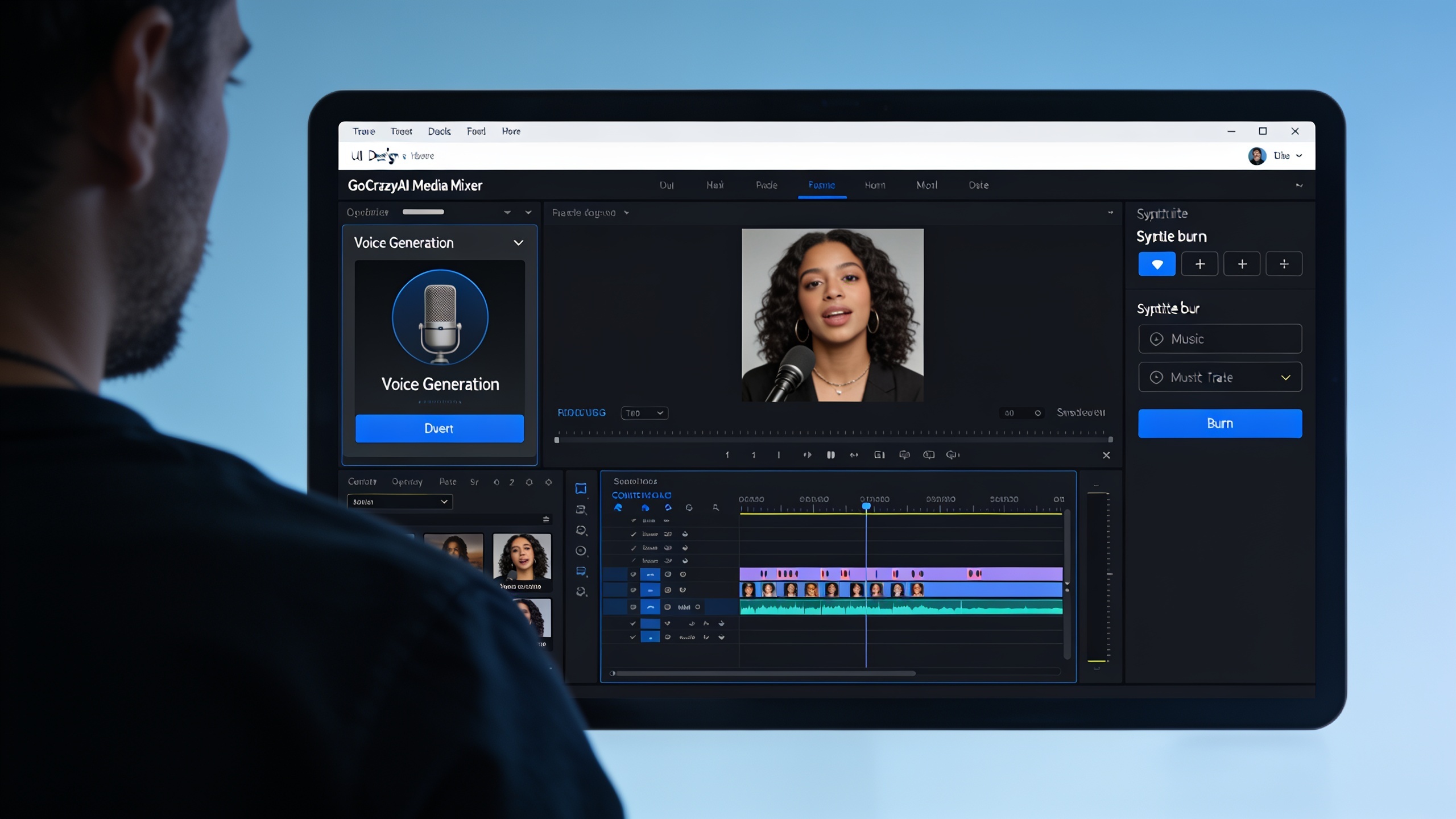
Task: Switch to the 'Operay' tab in the media panel
Action: 407,482
